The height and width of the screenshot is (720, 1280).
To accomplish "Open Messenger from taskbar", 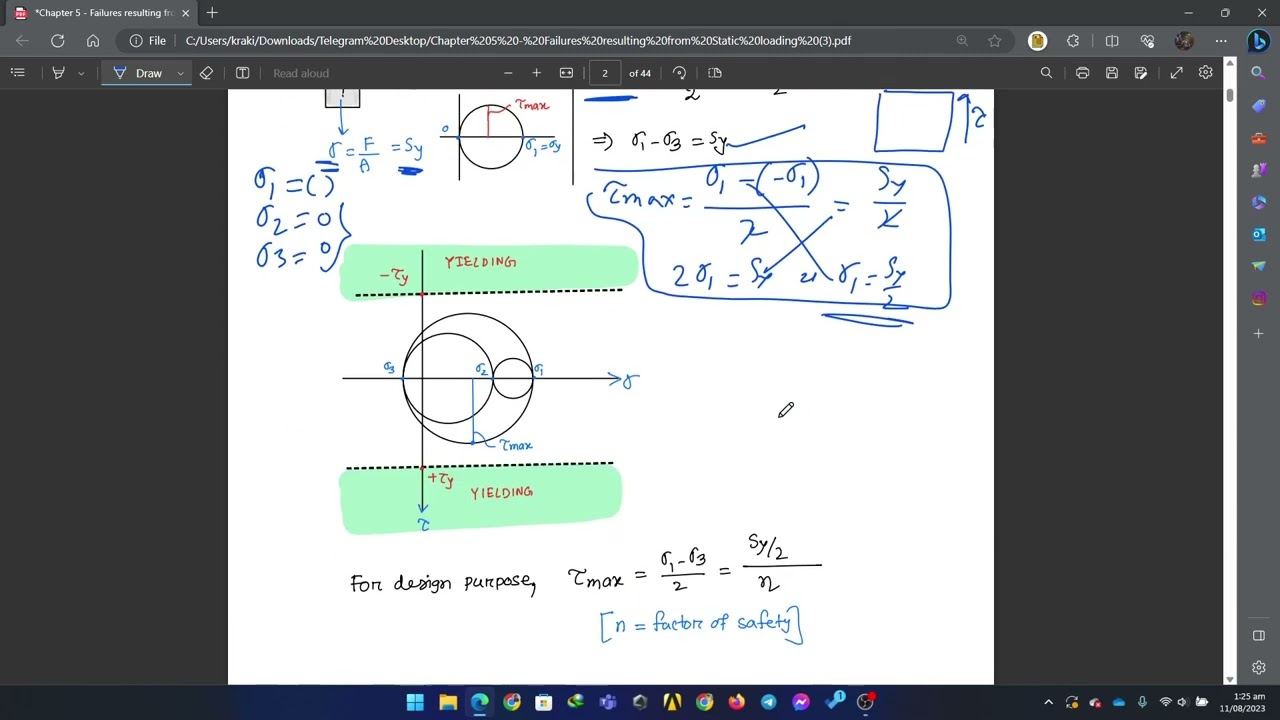I will tap(800, 702).
